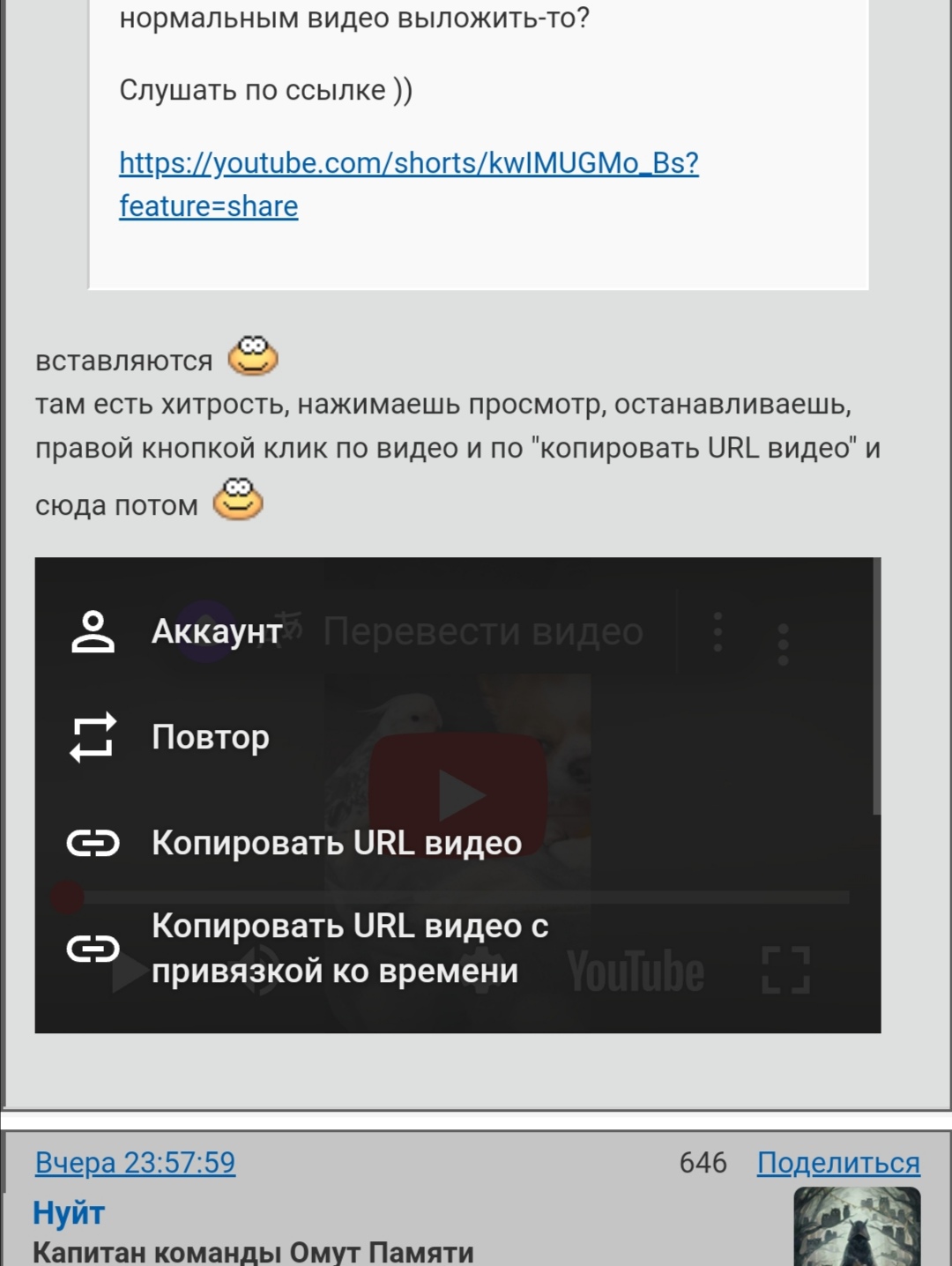Select the Повтор loop icon

tap(93, 737)
